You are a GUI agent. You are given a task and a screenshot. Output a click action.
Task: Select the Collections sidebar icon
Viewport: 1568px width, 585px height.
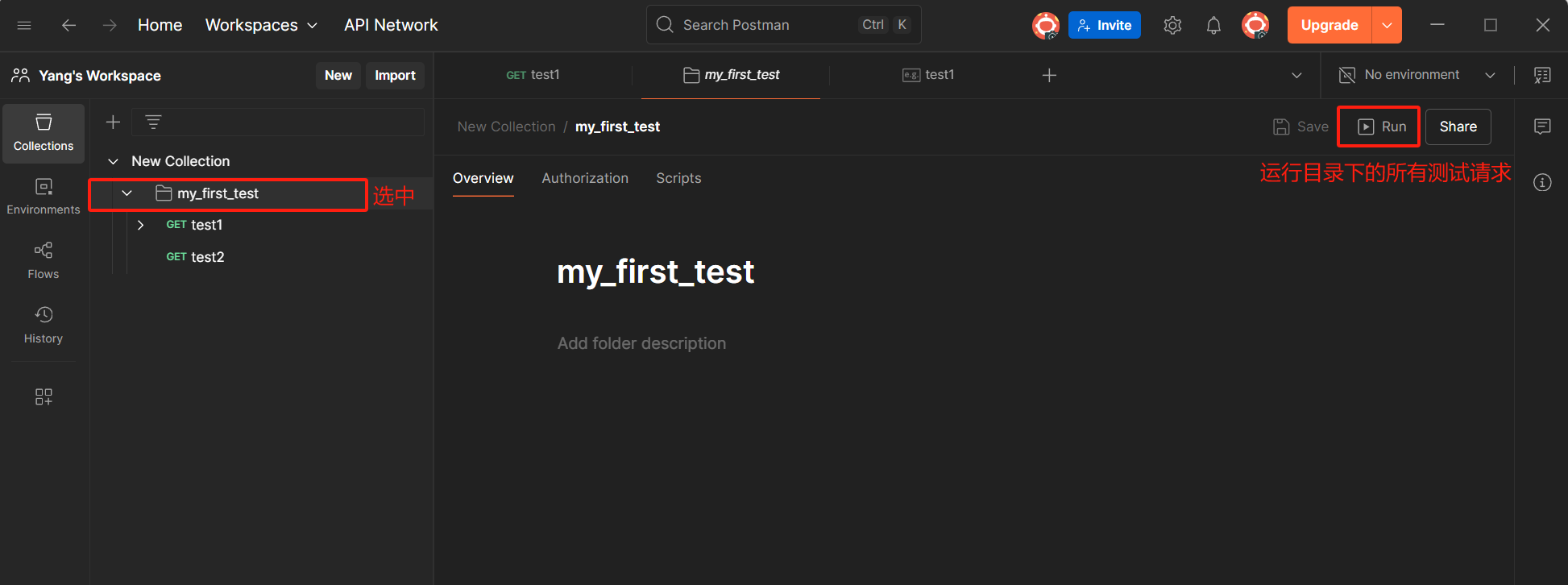click(x=44, y=133)
